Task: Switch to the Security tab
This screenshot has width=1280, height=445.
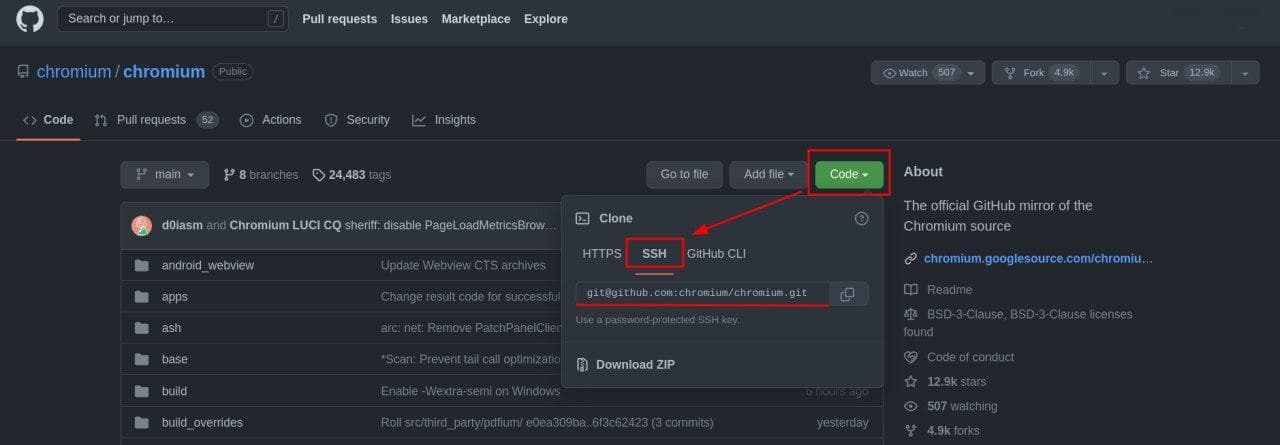Action: click(357, 120)
